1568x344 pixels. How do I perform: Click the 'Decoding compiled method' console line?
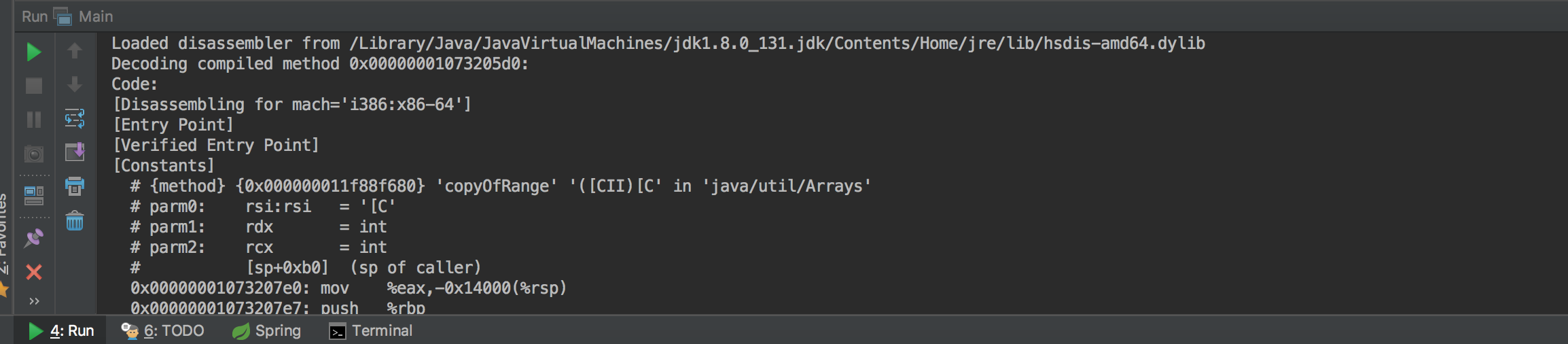point(319,64)
